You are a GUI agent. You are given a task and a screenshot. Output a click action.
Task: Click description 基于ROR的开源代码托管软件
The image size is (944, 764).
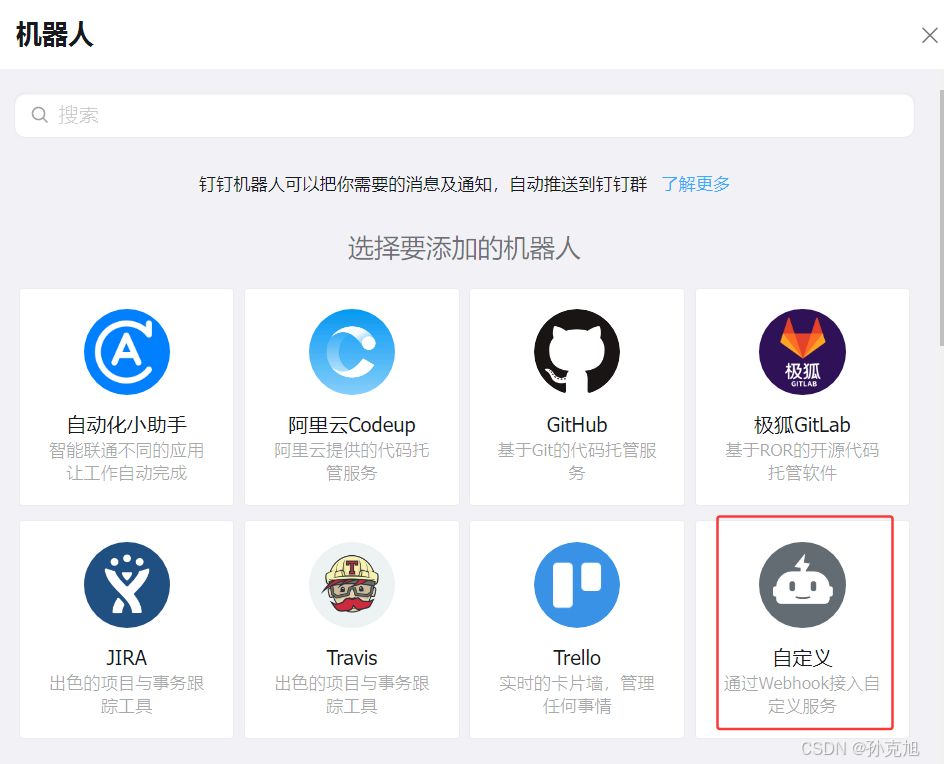[x=802, y=461]
